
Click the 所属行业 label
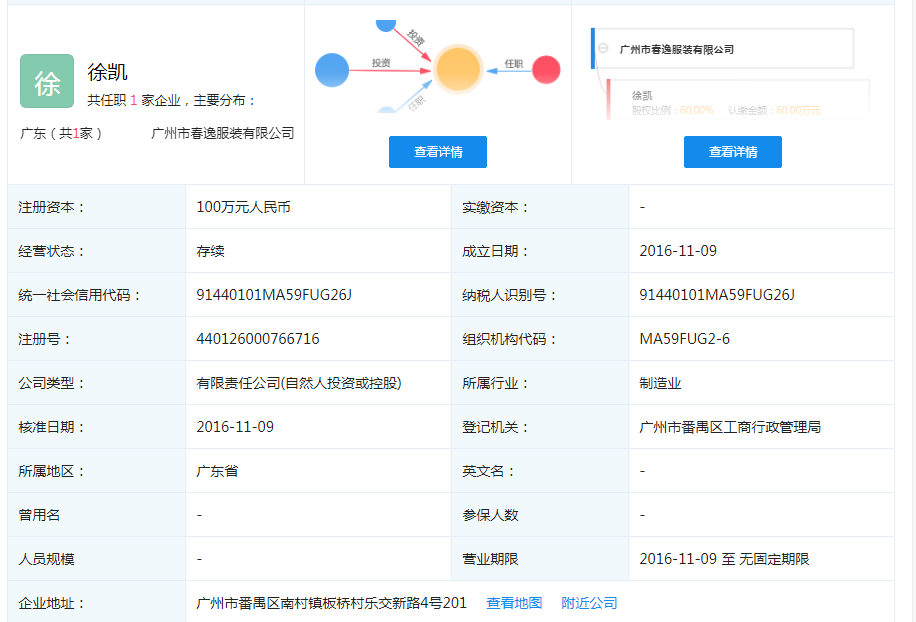pyautogui.click(x=495, y=383)
